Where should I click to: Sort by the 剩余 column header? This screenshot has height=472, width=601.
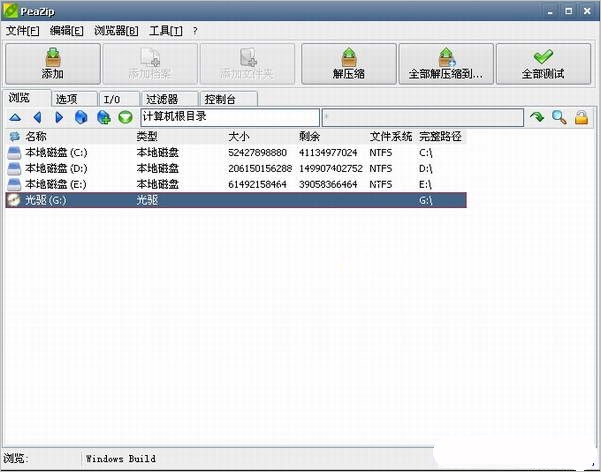[x=310, y=136]
